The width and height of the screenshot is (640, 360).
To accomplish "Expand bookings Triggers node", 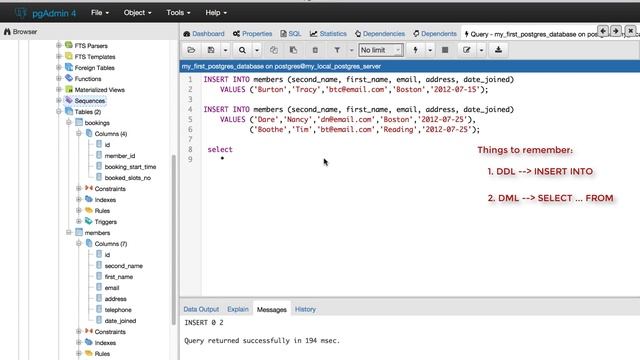I will [x=79, y=222].
